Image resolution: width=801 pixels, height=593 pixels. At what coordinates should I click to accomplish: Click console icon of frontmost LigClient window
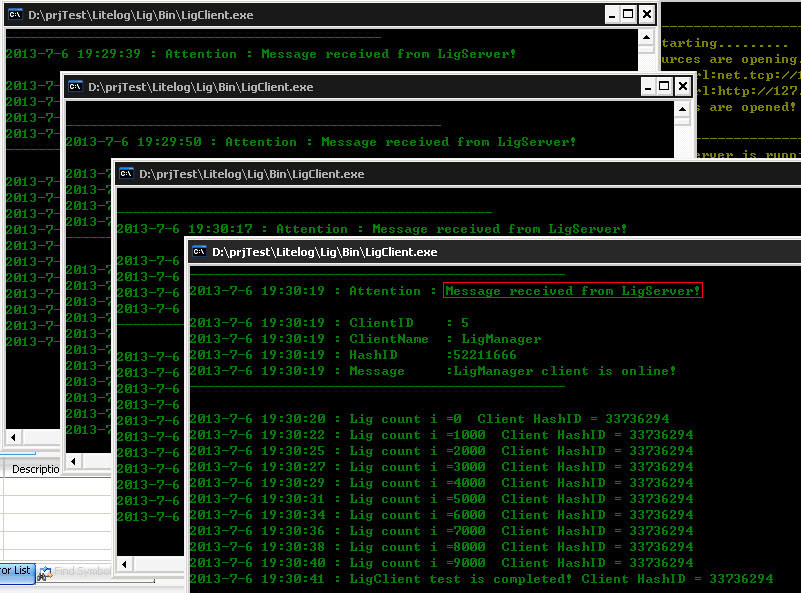(199, 251)
